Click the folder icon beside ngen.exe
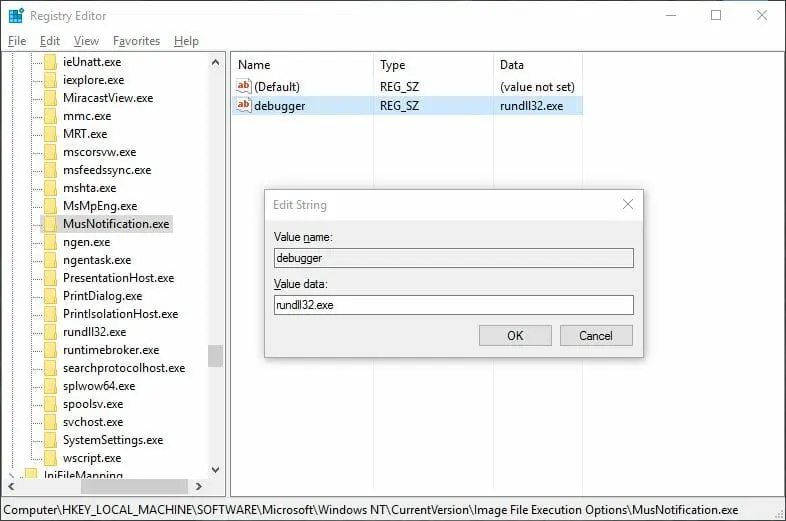786x521 pixels. tap(50, 242)
